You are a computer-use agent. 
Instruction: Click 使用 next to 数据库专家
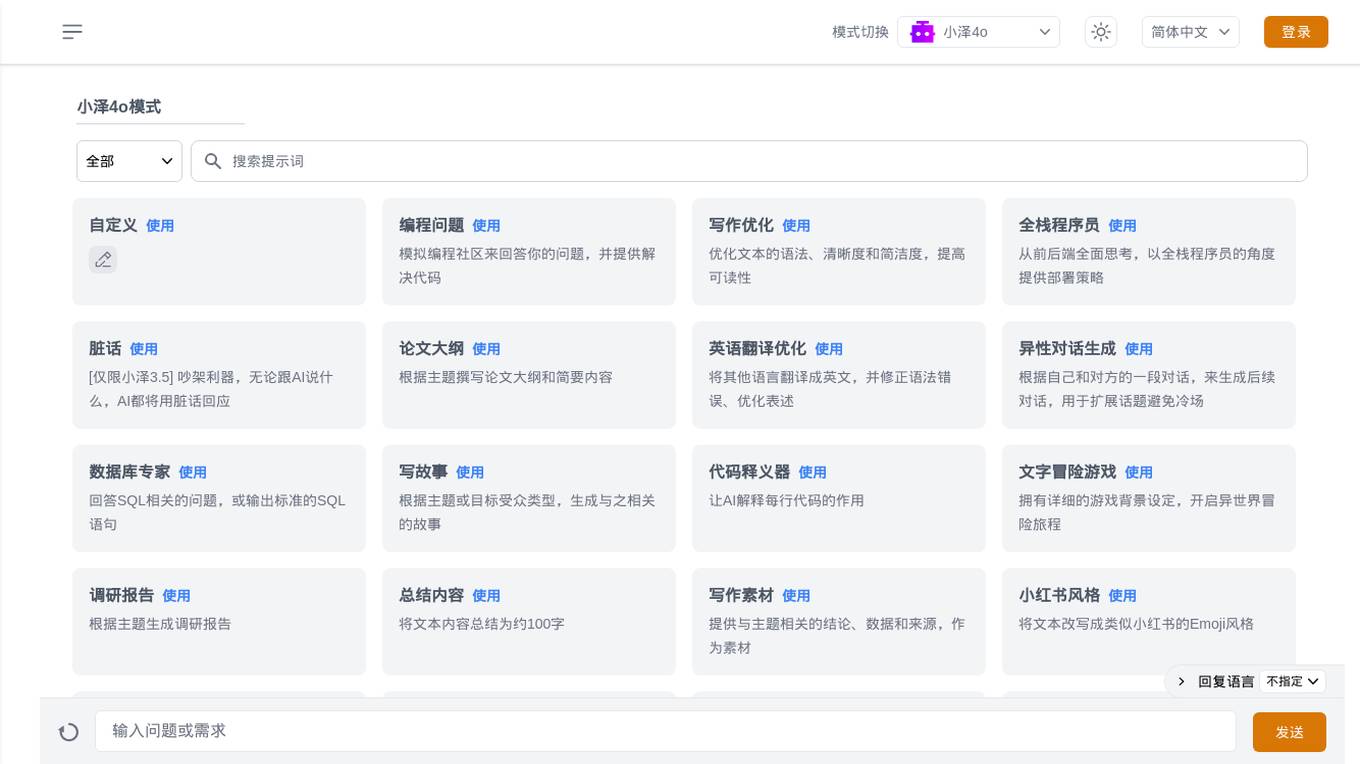(193, 472)
